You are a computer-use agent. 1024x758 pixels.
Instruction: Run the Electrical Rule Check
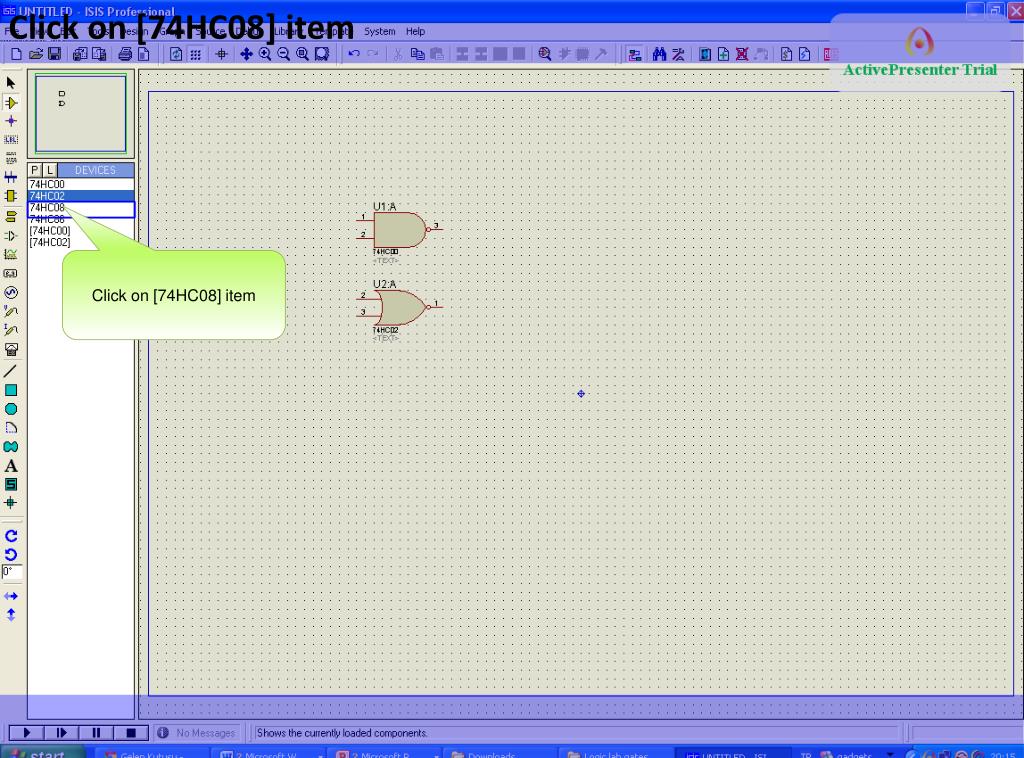[x=805, y=54]
